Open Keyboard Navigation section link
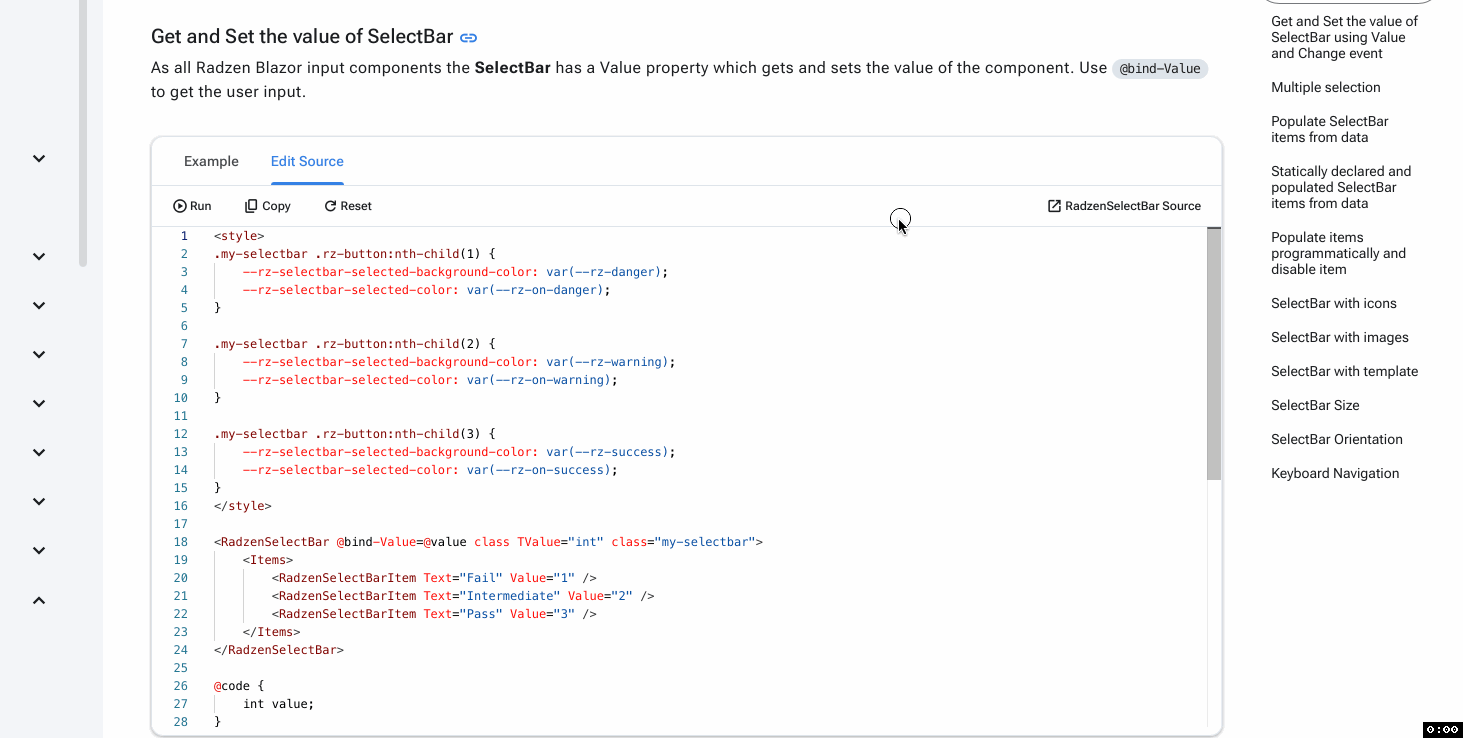This screenshot has width=1463, height=738. point(1334,473)
